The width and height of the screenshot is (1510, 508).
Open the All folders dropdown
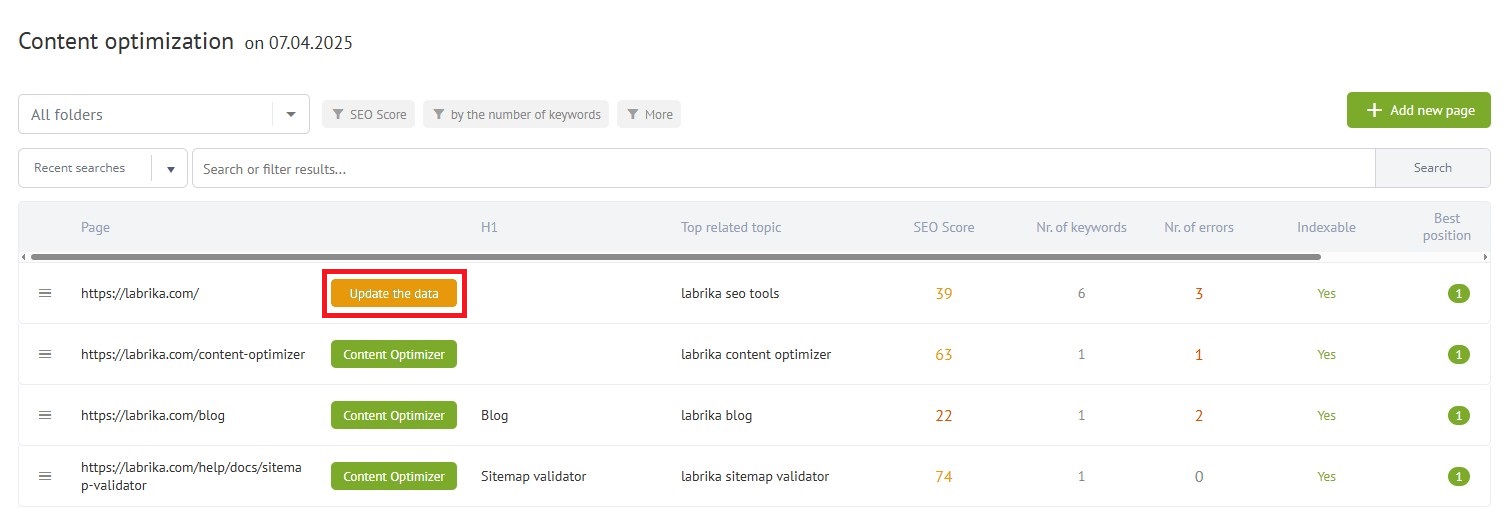(290, 115)
